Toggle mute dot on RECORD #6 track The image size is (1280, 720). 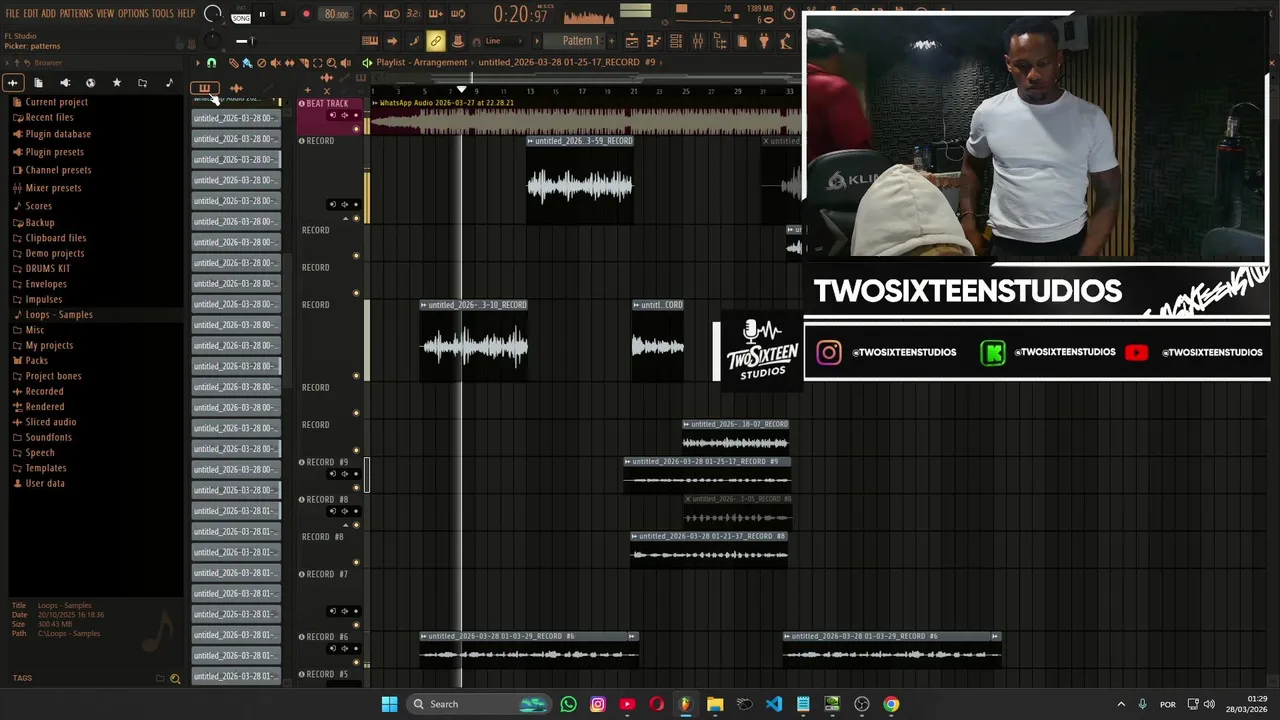tap(356, 661)
